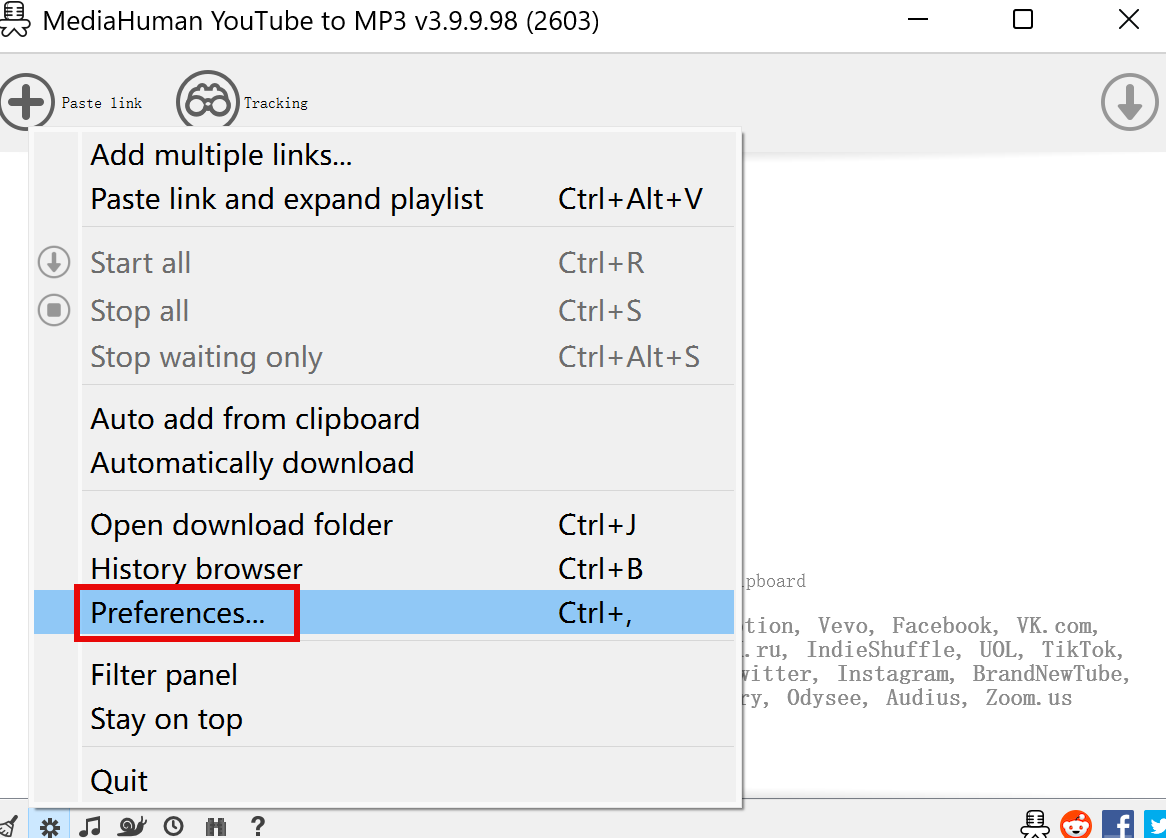Open History browser from menu
Viewport: 1166px width, 838px height.
pyautogui.click(x=196, y=569)
